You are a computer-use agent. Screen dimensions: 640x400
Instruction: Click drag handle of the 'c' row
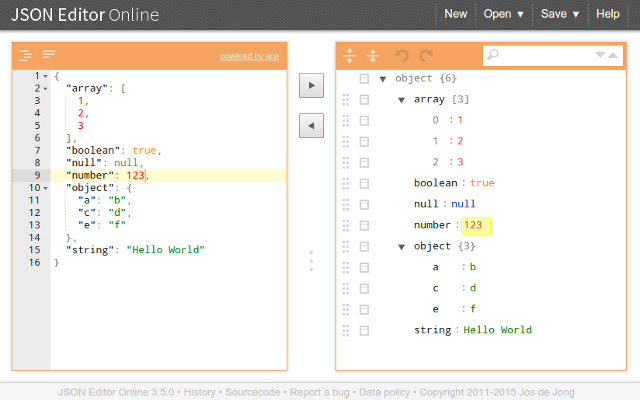point(346,289)
